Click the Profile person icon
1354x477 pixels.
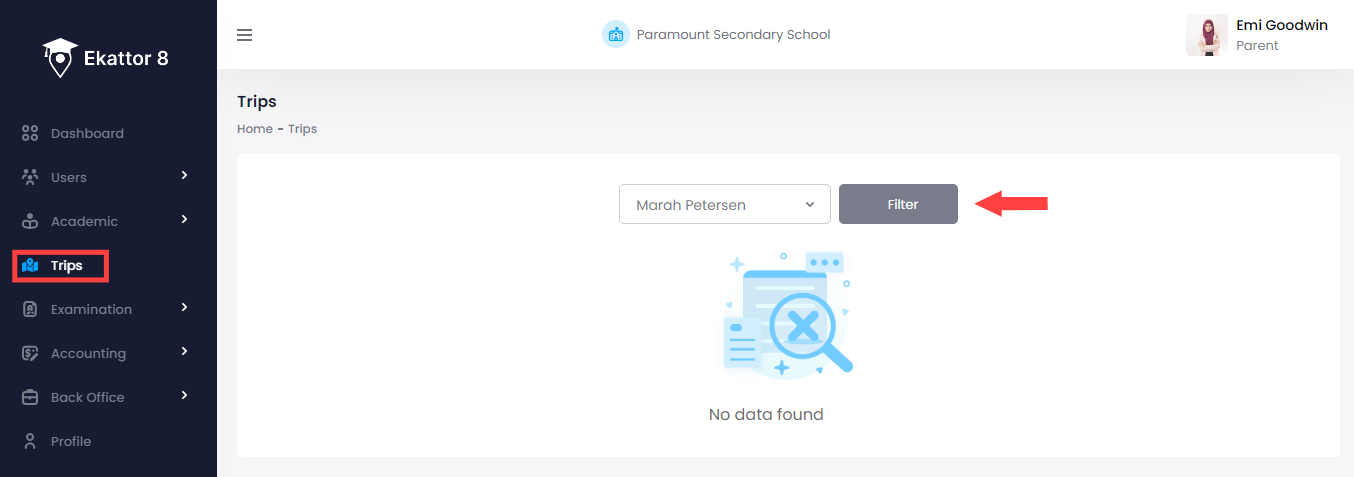point(30,441)
